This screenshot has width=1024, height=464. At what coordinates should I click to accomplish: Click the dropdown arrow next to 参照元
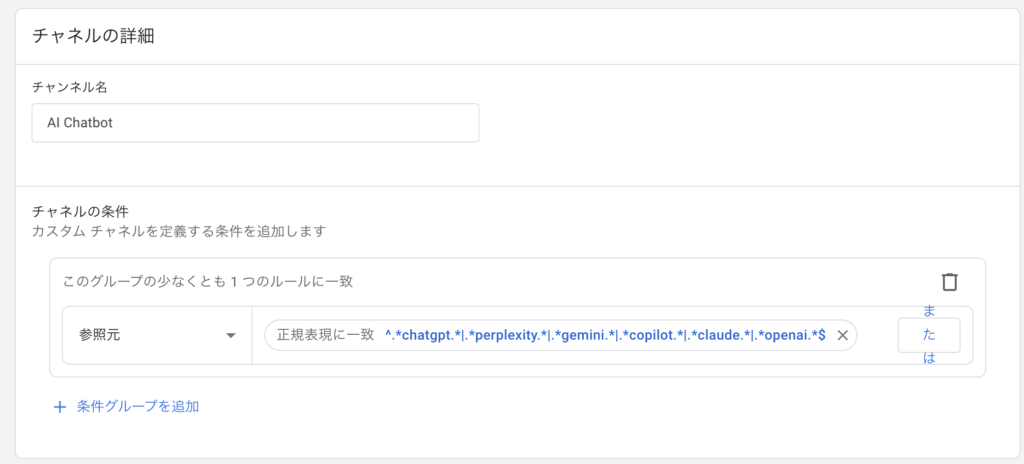point(231,336)
